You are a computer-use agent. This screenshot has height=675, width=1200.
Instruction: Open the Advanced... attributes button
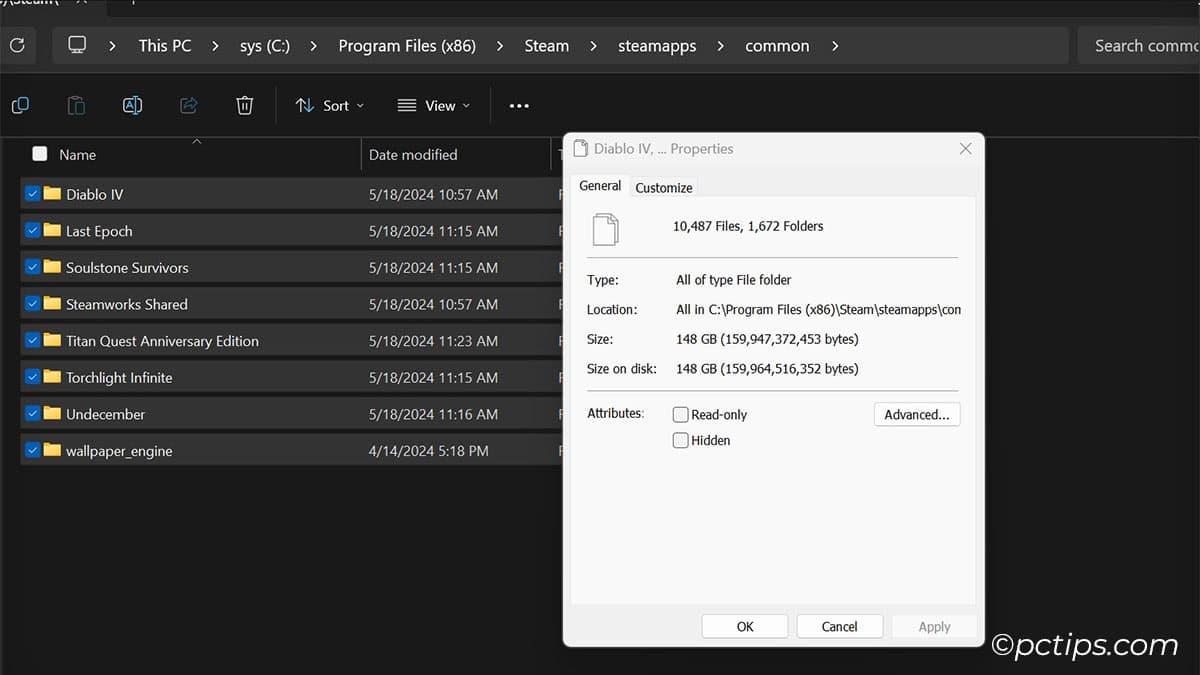916,414
